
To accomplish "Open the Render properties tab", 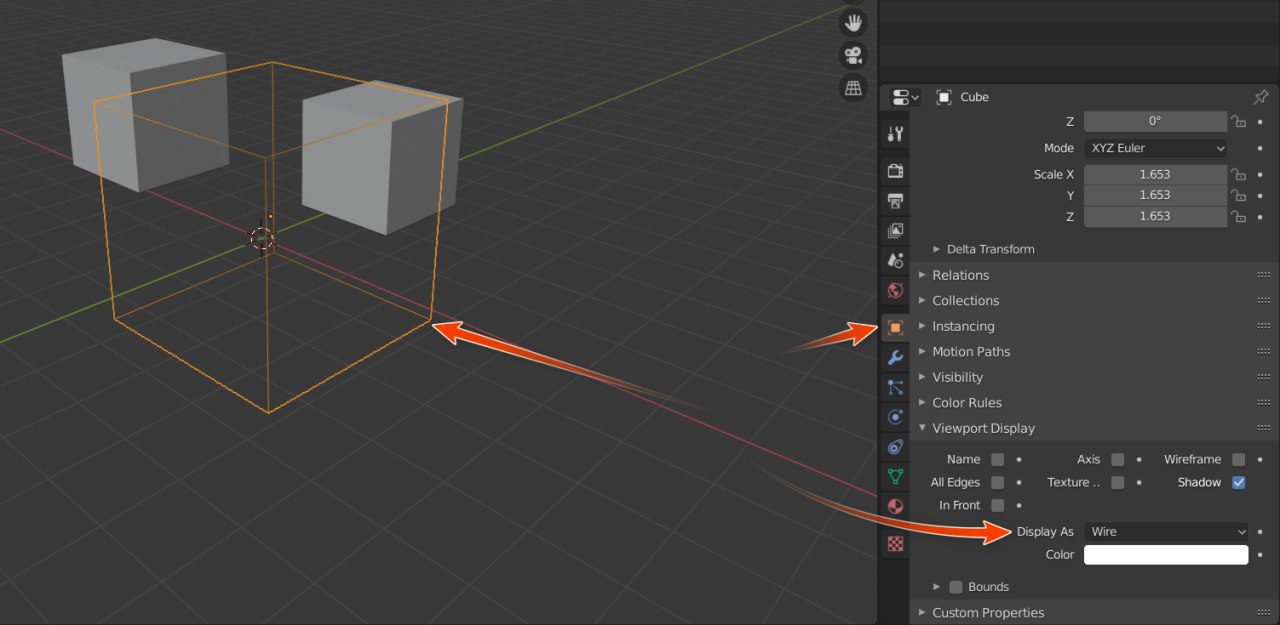I will pyautogui.click(x=896, y=171).
